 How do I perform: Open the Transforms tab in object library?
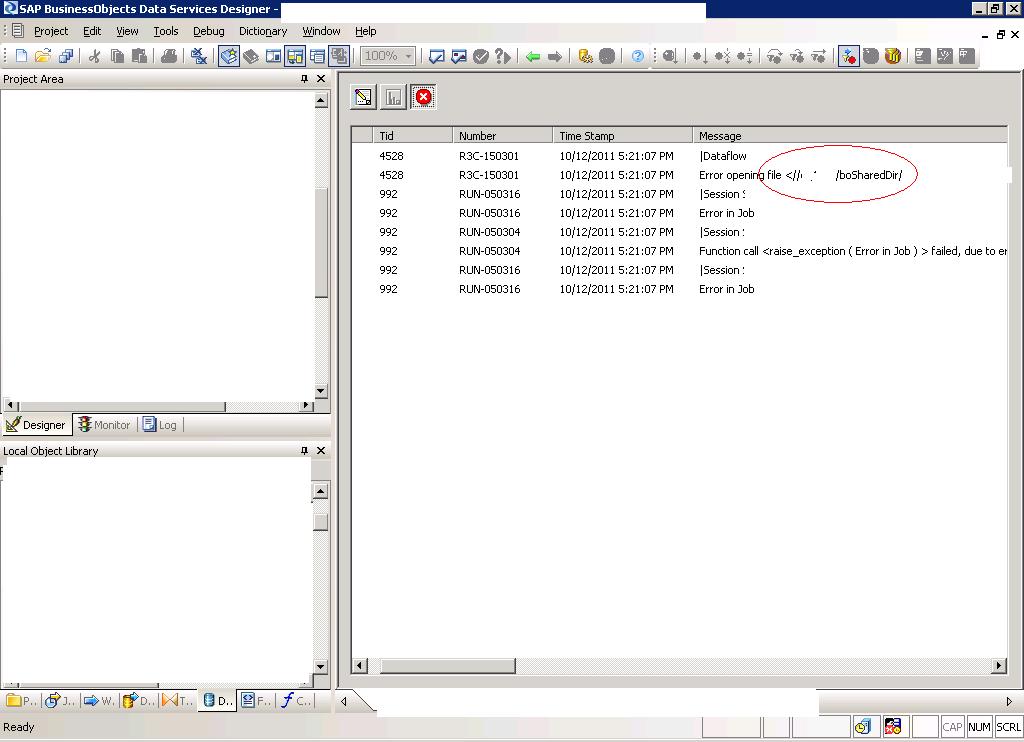tap(178, 700)
